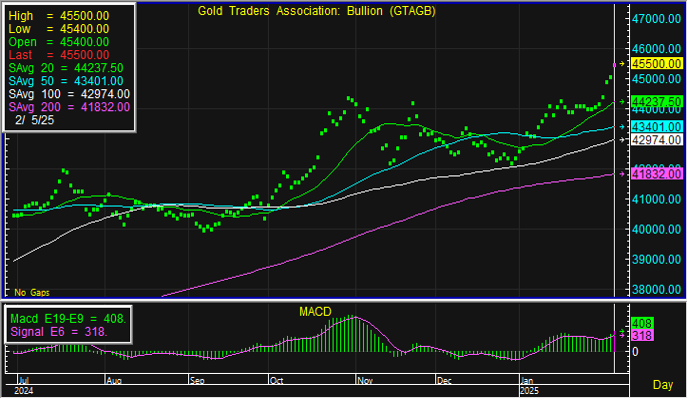This screenshot has height=399, width=688.
Task: Click the 2025 year label
Action: pos(529,391)
